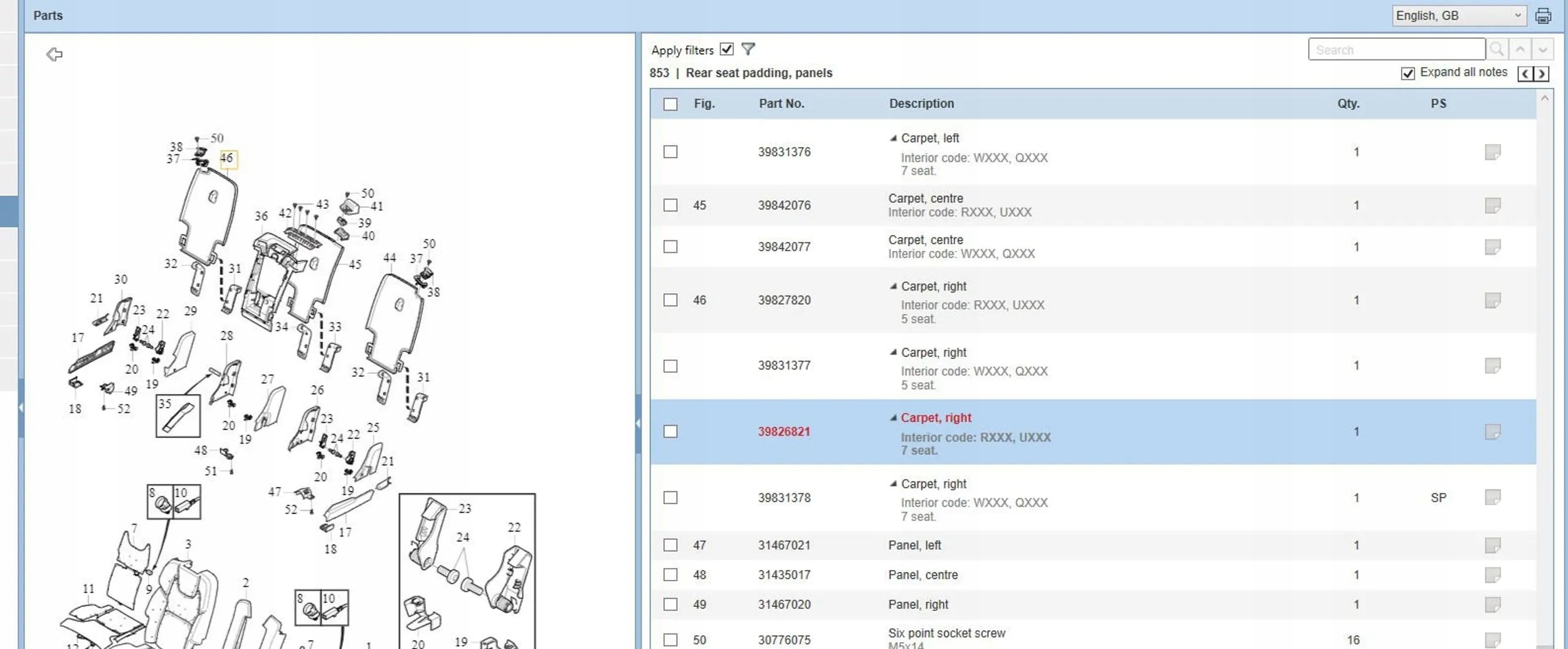Screen dimensions: 1568x649
Task: Click the back arrow above the diagram
Action: point(55,55)
